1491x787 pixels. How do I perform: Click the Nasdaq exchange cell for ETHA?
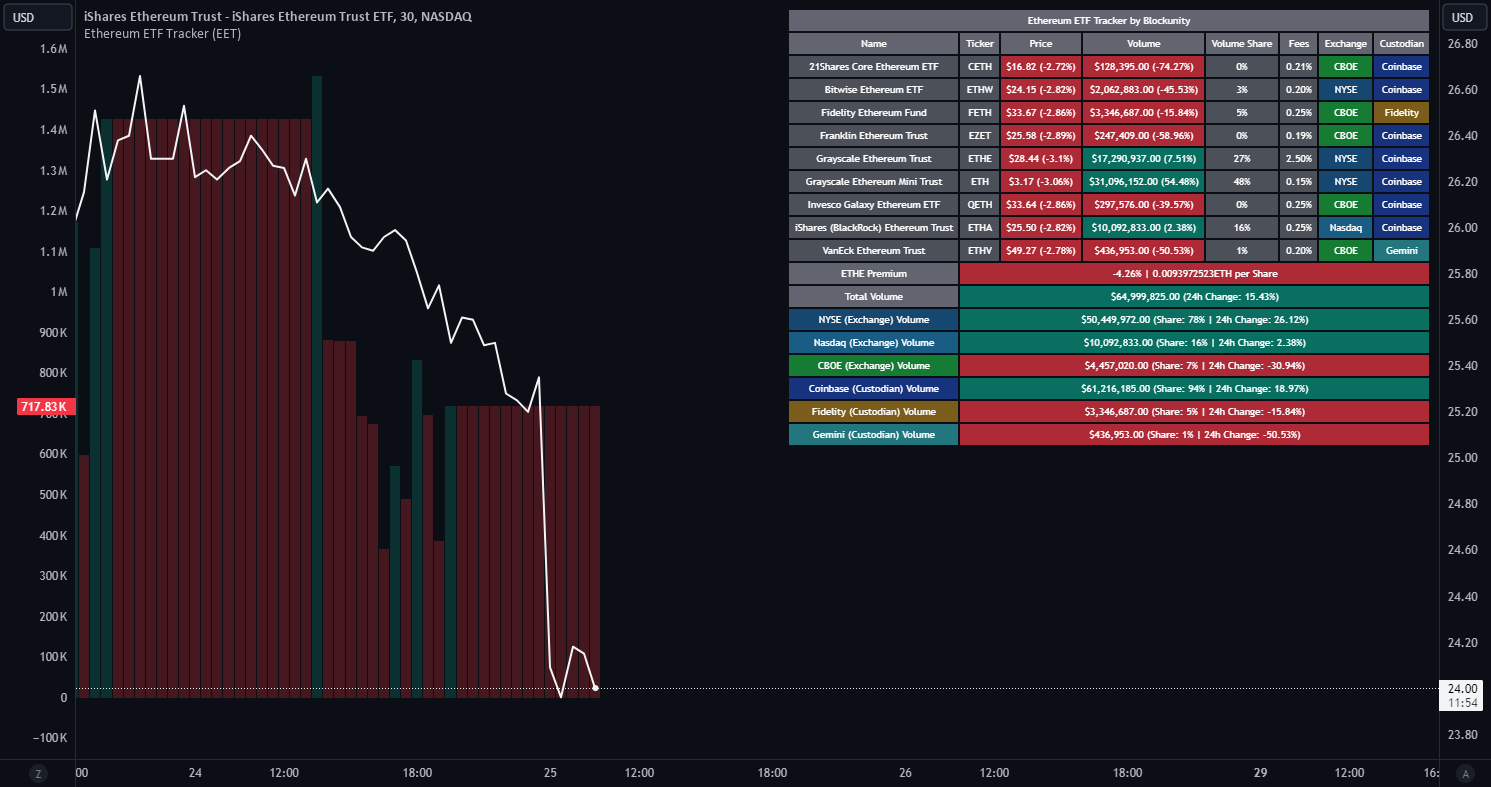[1346, 228]
